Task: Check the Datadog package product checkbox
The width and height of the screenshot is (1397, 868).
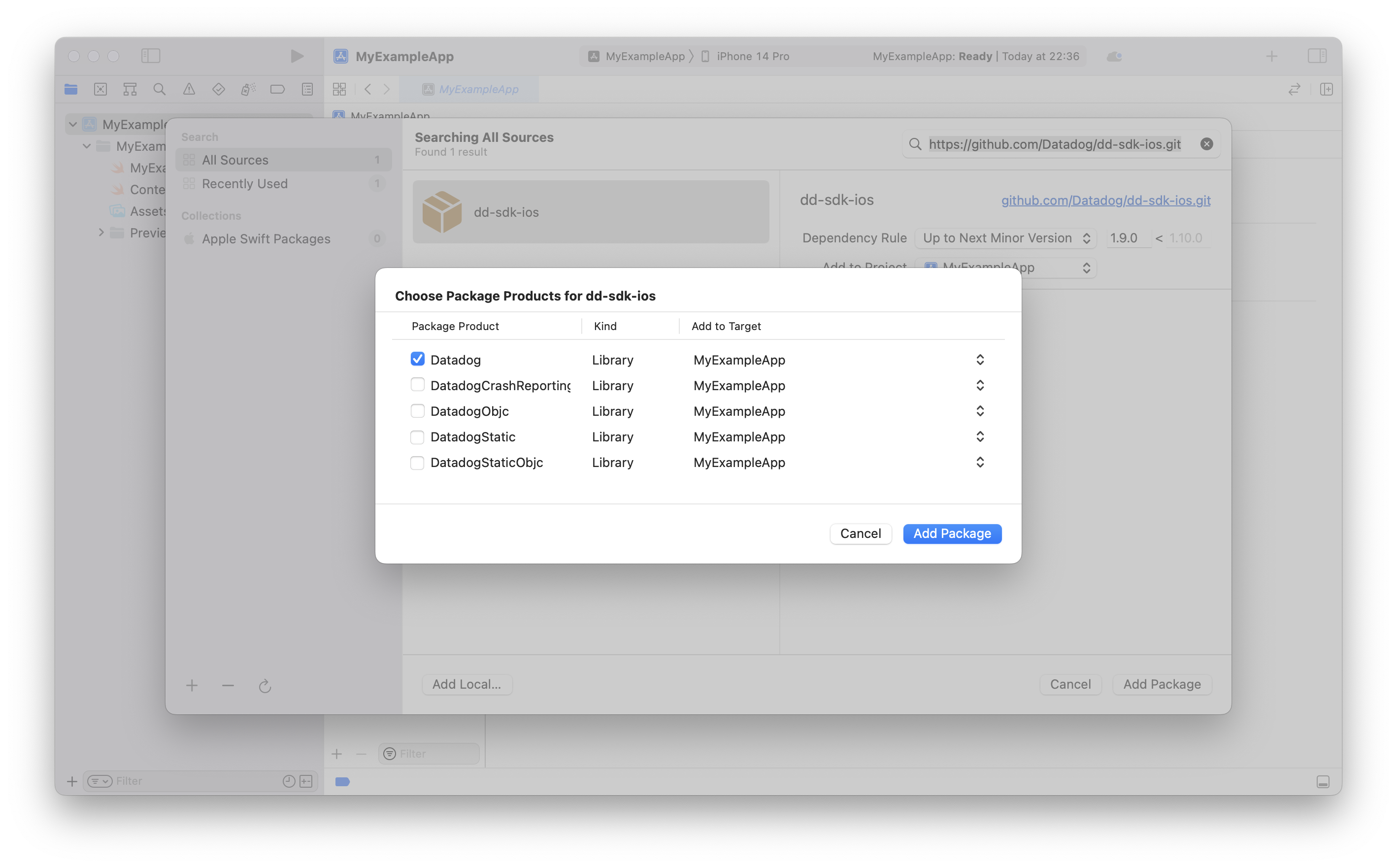Action: (x=417, y=360)
